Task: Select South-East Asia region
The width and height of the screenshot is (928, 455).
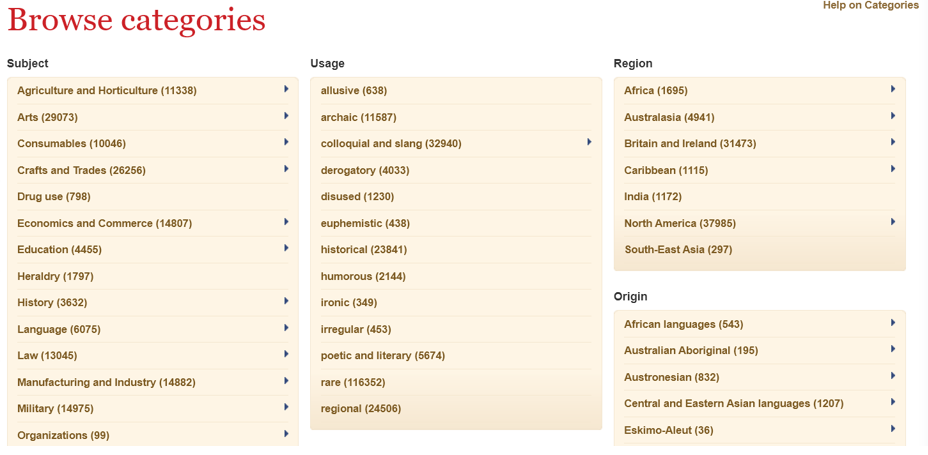Action: pyautogui.click(x=678, y=250)
